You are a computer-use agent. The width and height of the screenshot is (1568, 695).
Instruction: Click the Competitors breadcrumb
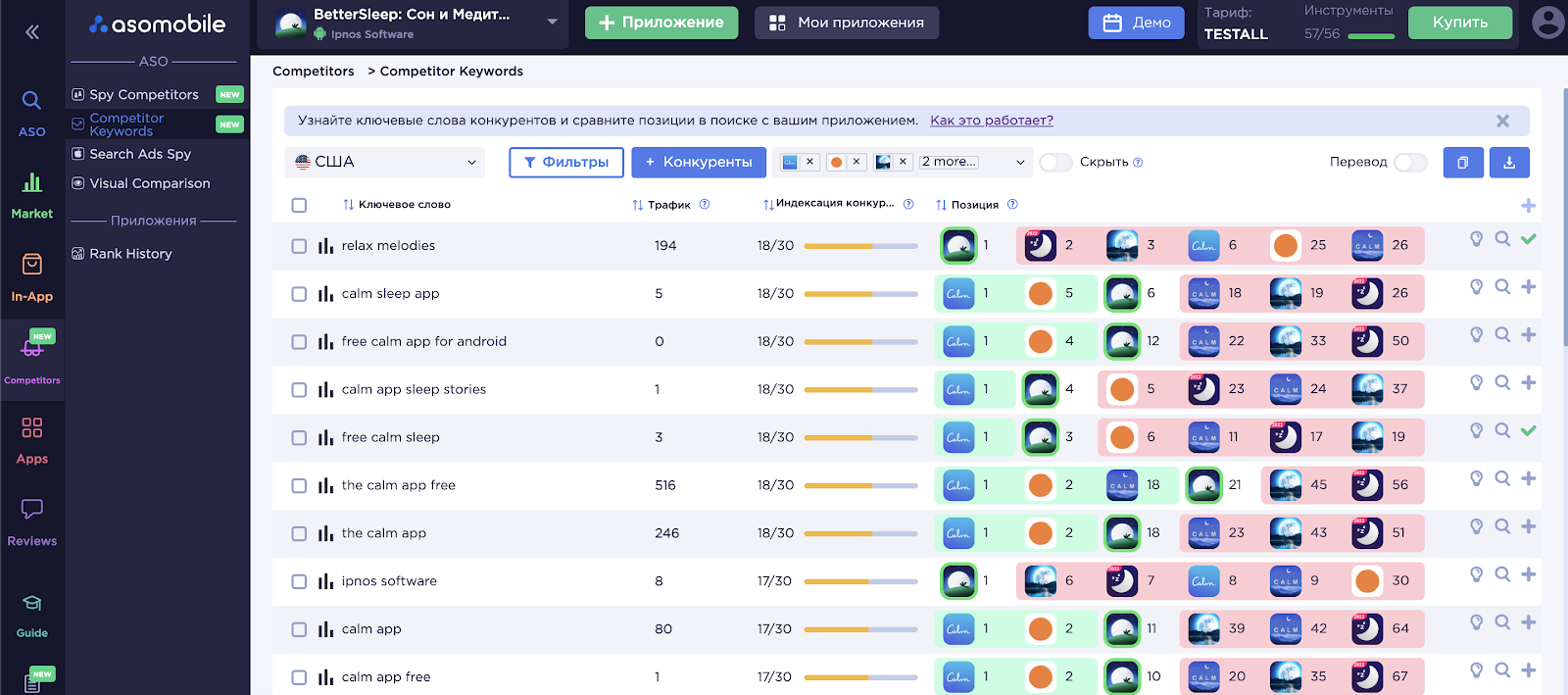(x=314, y=72)
